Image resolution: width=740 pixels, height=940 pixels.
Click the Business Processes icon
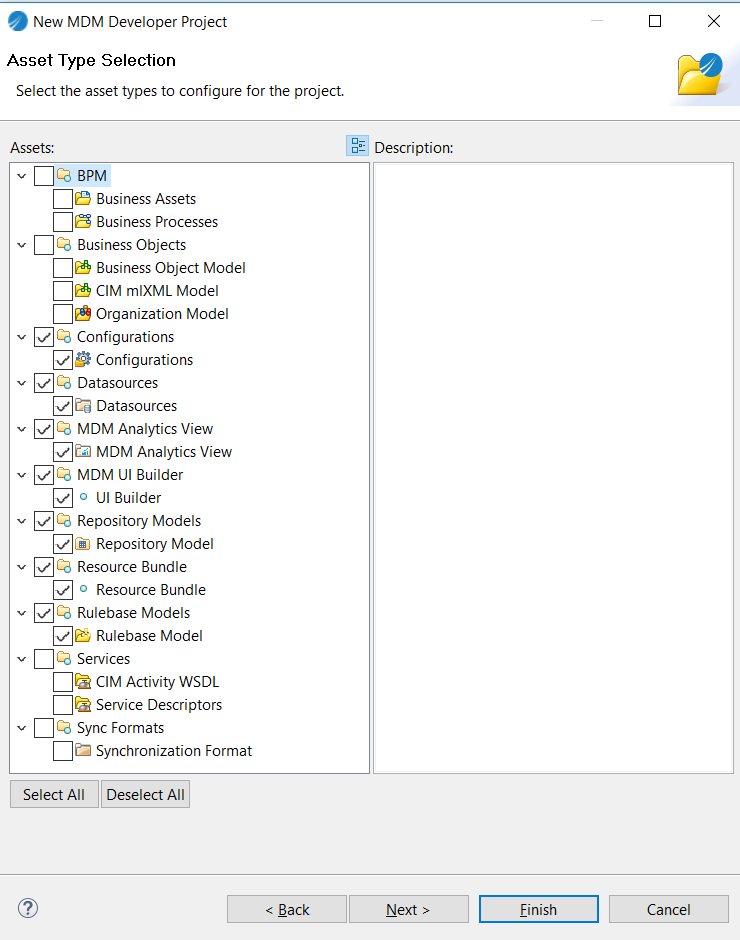tap(83, 221)
